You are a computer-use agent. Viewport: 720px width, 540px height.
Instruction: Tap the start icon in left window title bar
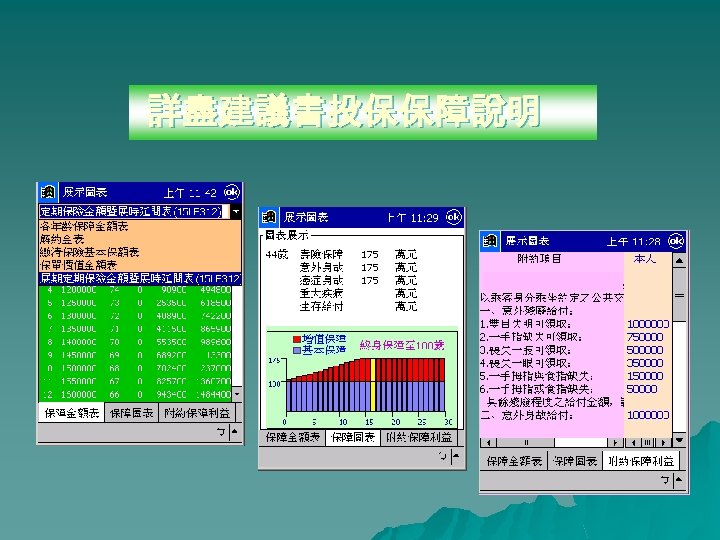pos(48,192)
